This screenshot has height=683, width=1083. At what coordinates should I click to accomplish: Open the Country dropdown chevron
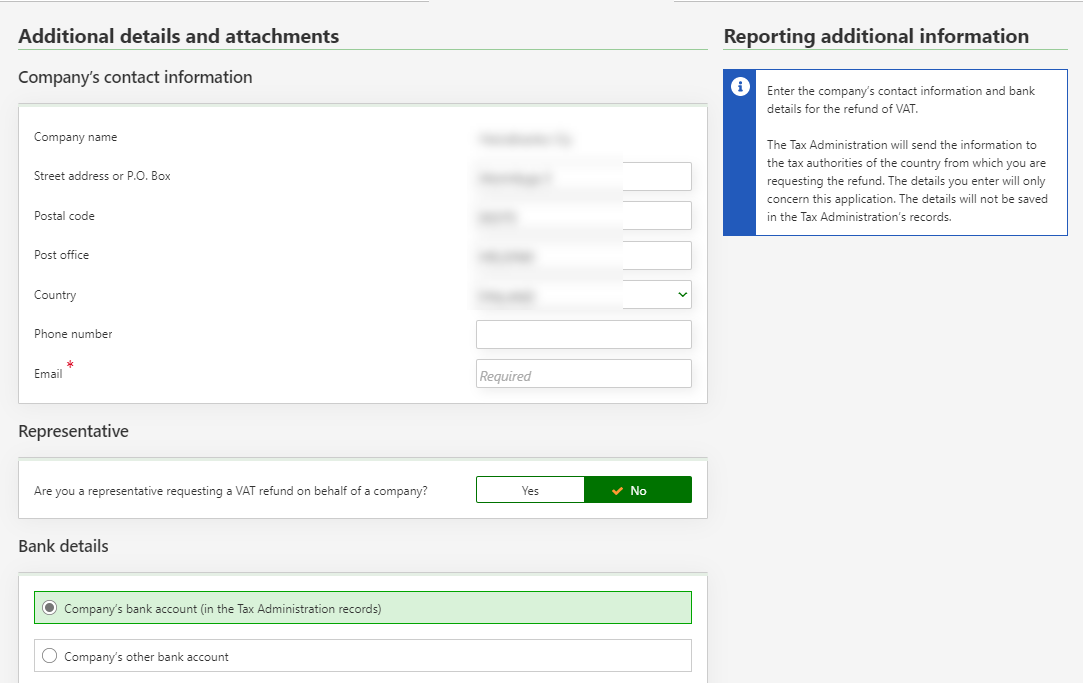(682, 295)
